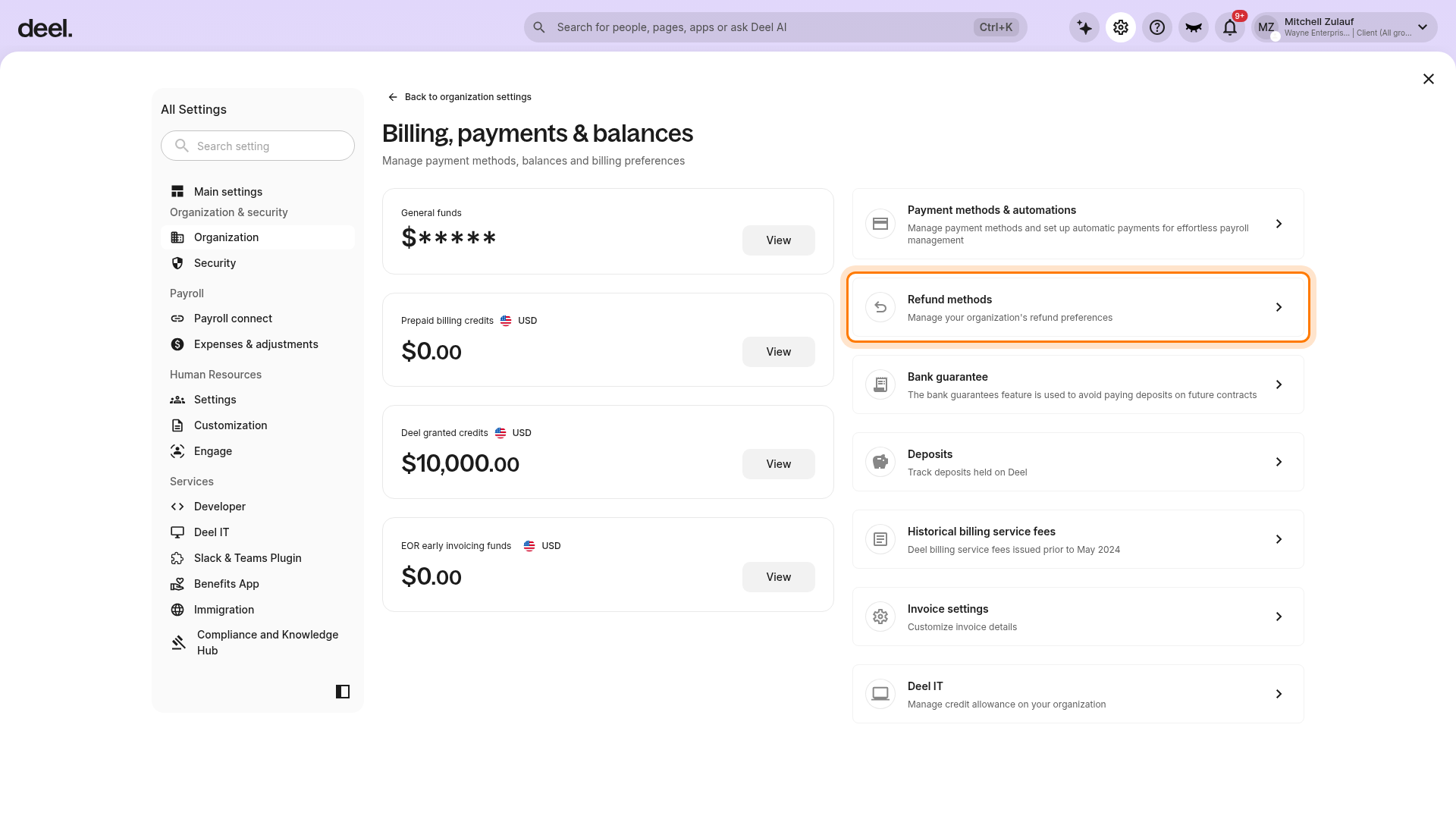
Task: Focus the global search bar
Action: point(775,27)
